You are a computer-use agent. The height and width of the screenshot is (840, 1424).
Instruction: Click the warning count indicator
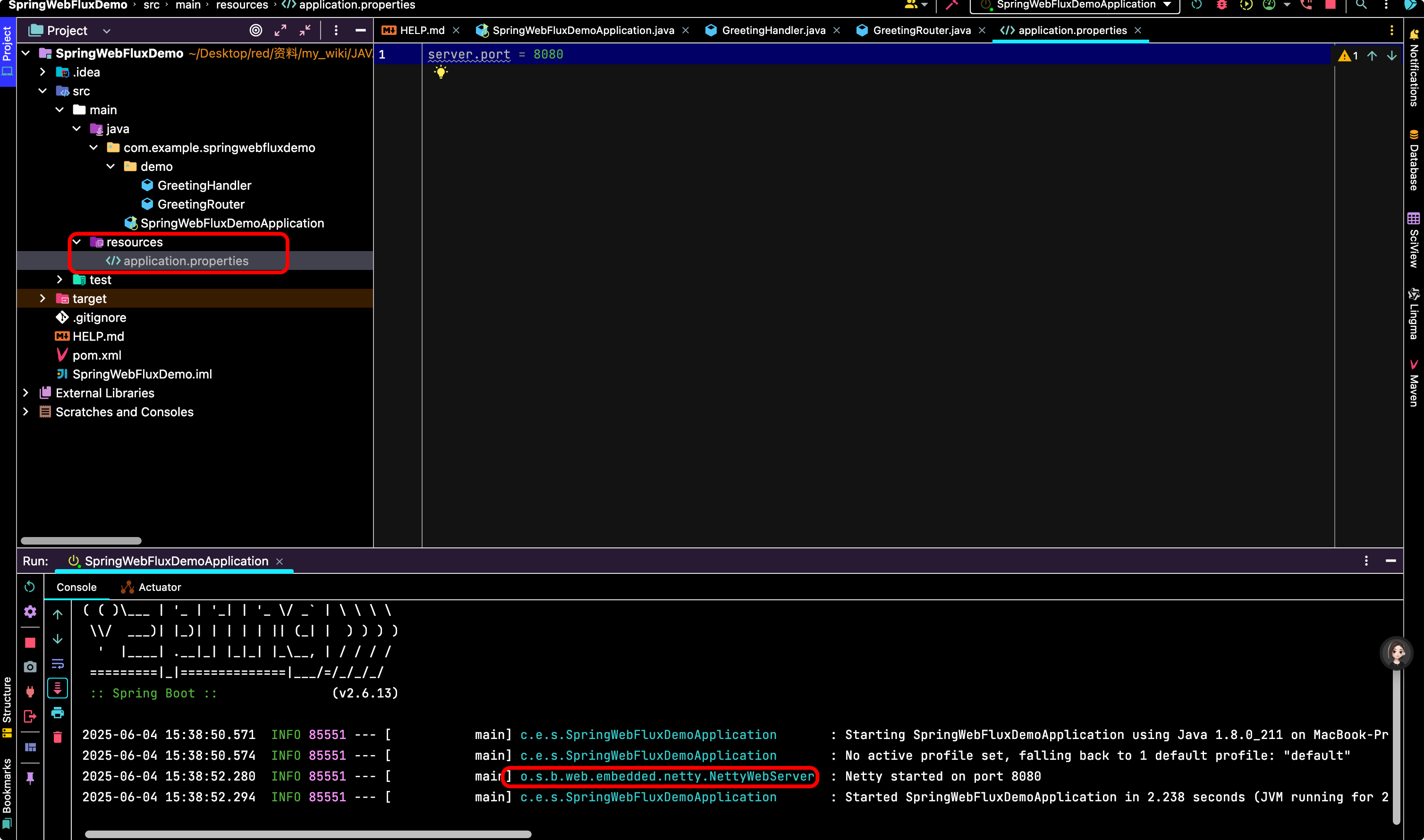pyautogui.click(x=1348, y=56)
